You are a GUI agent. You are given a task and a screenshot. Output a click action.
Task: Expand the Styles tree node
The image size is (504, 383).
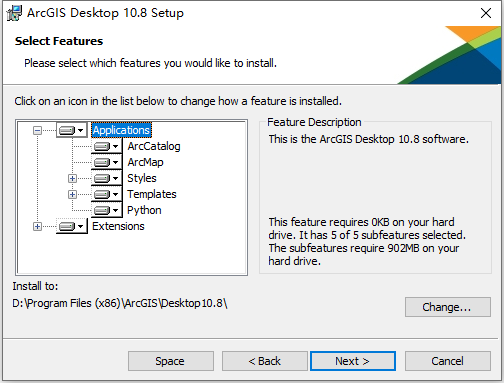72,178
